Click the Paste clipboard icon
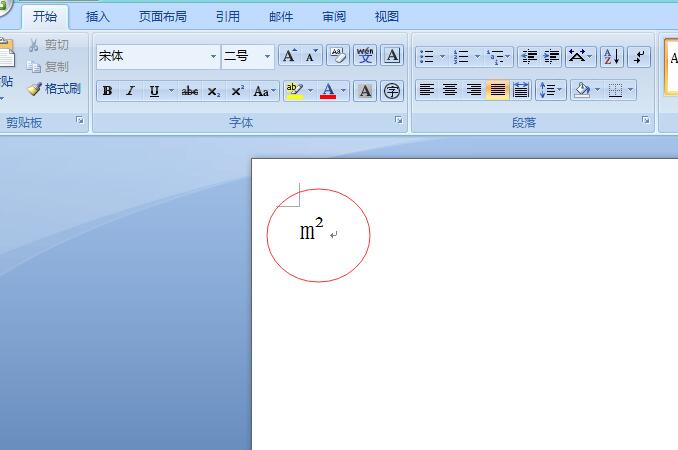Viewport: 678px width, 450px height. pos(7,53)
